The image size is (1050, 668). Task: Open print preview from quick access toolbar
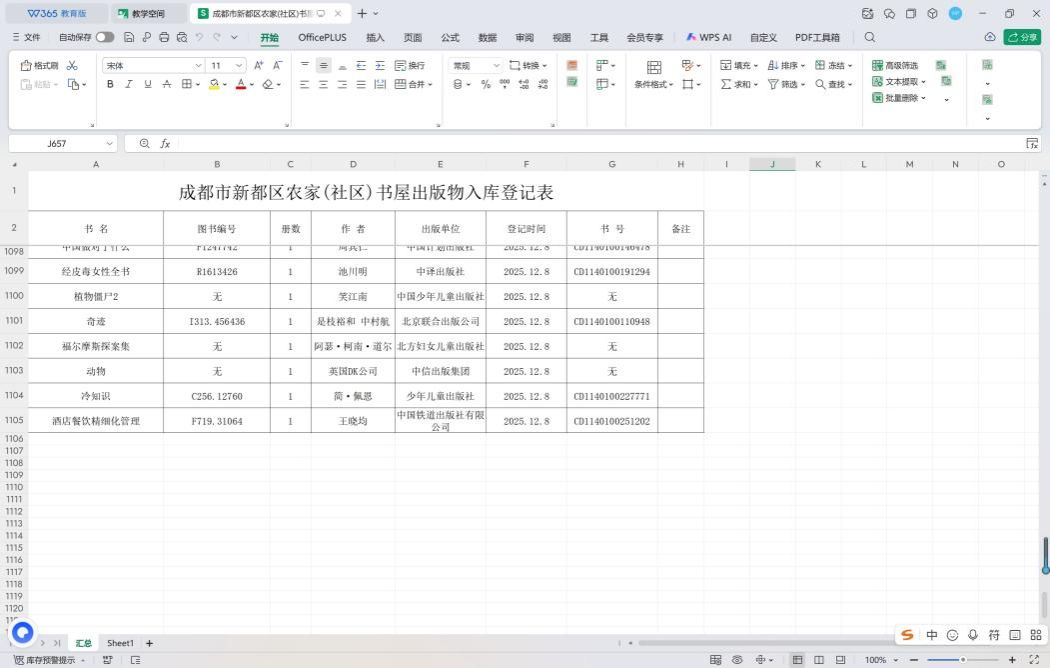click(181, 37)
